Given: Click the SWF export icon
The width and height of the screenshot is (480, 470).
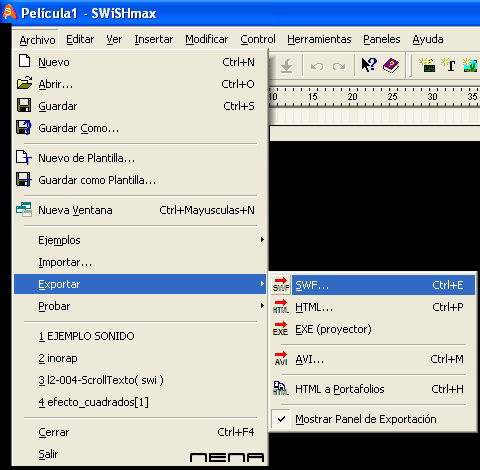Looking at the screenshot, I should click(281, 285).
